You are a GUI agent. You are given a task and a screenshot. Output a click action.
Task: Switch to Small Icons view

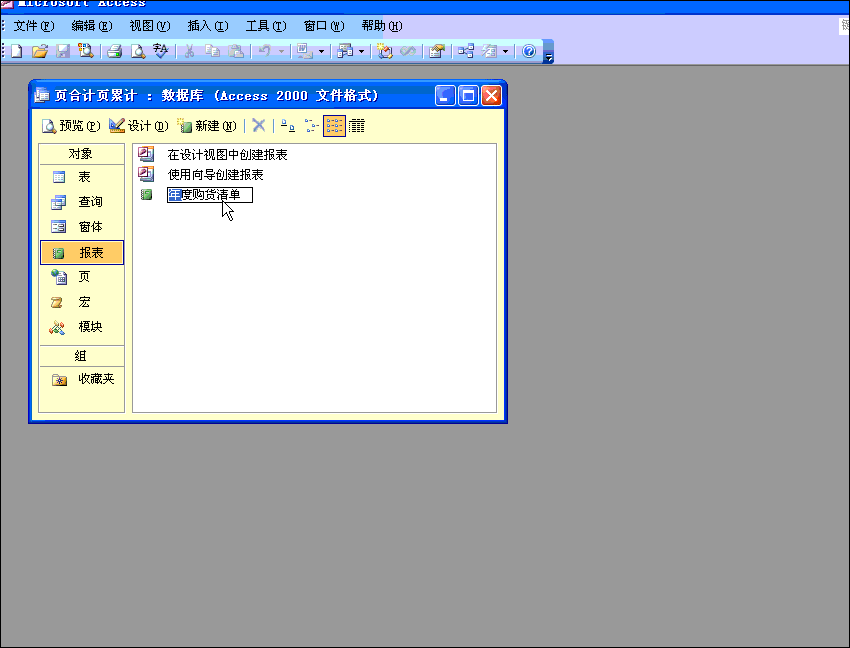[311, 126]
